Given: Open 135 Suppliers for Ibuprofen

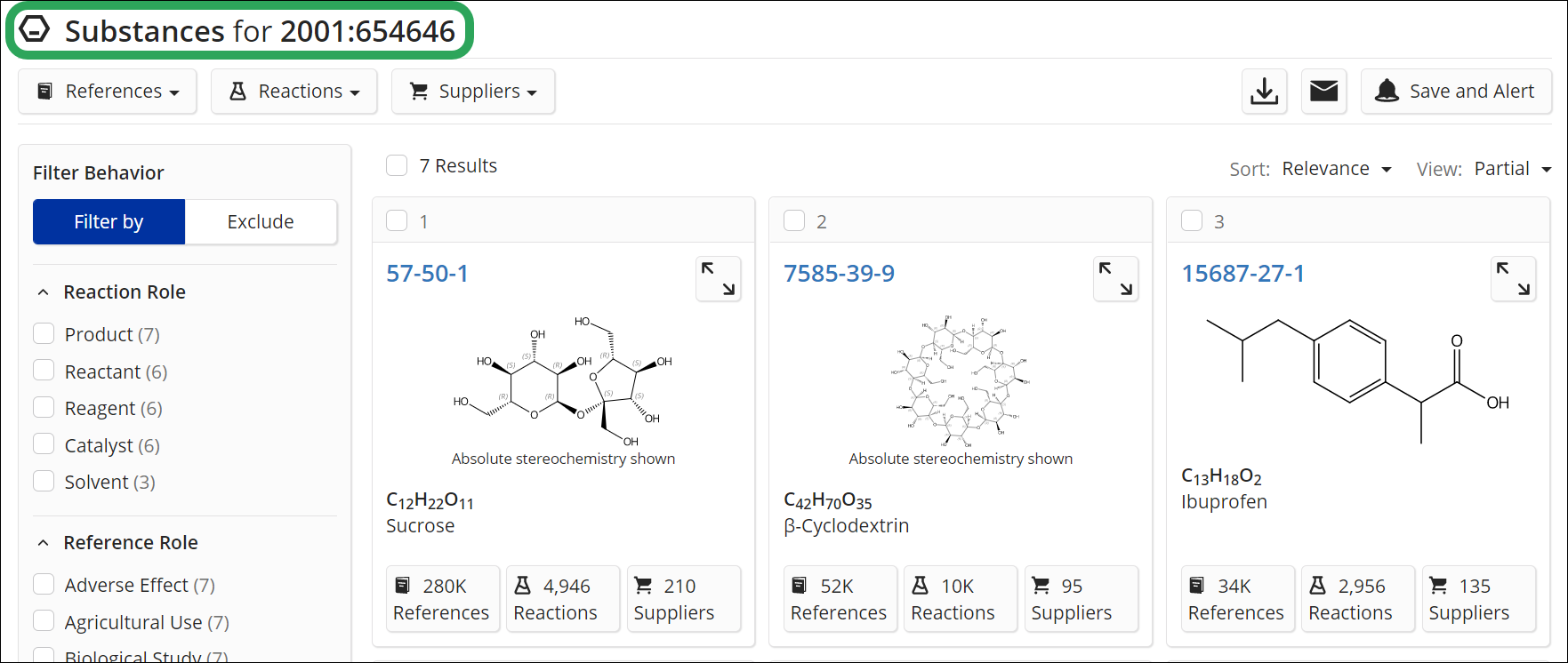Looking at the screenshot, I should point(1478,599).
